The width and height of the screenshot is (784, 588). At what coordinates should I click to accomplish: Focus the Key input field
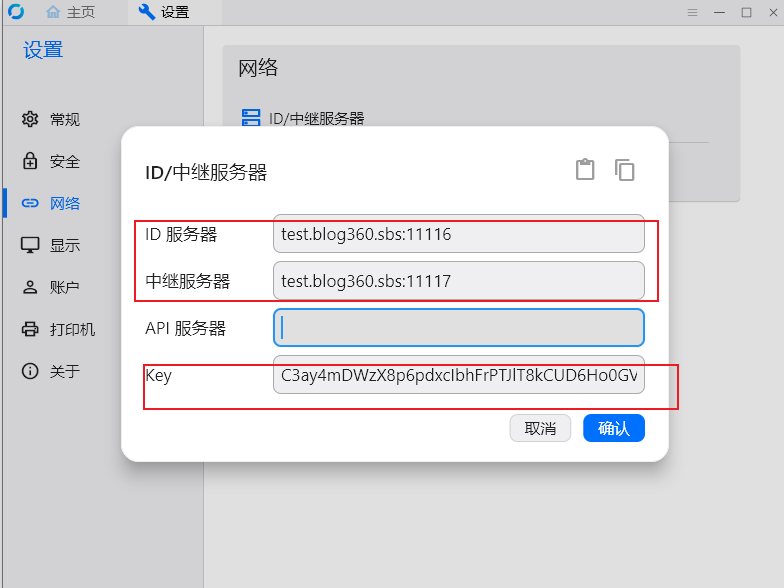(458, 375)
